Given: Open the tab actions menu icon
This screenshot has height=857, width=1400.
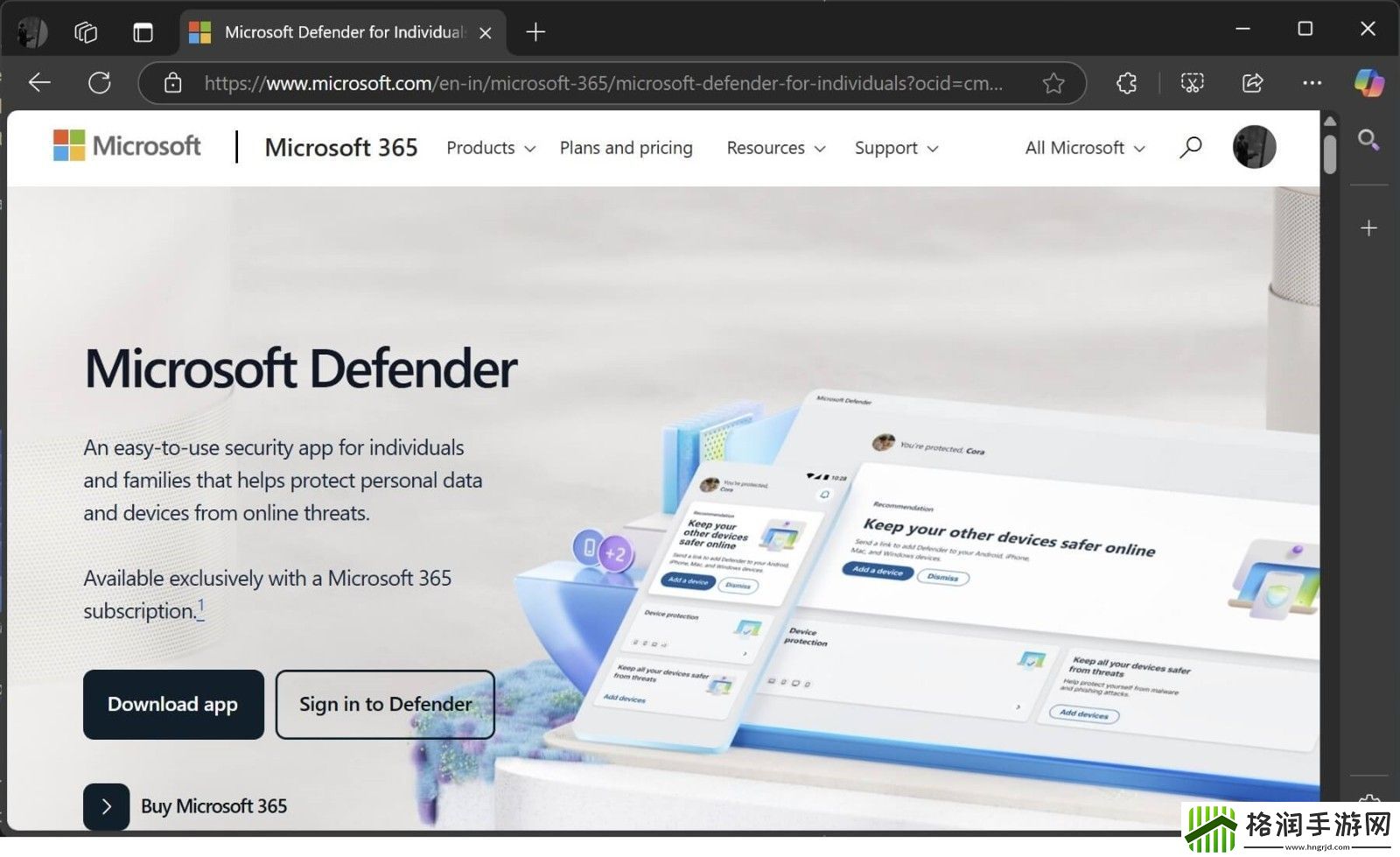Looking at the screenshot, I should click(143, 32).
